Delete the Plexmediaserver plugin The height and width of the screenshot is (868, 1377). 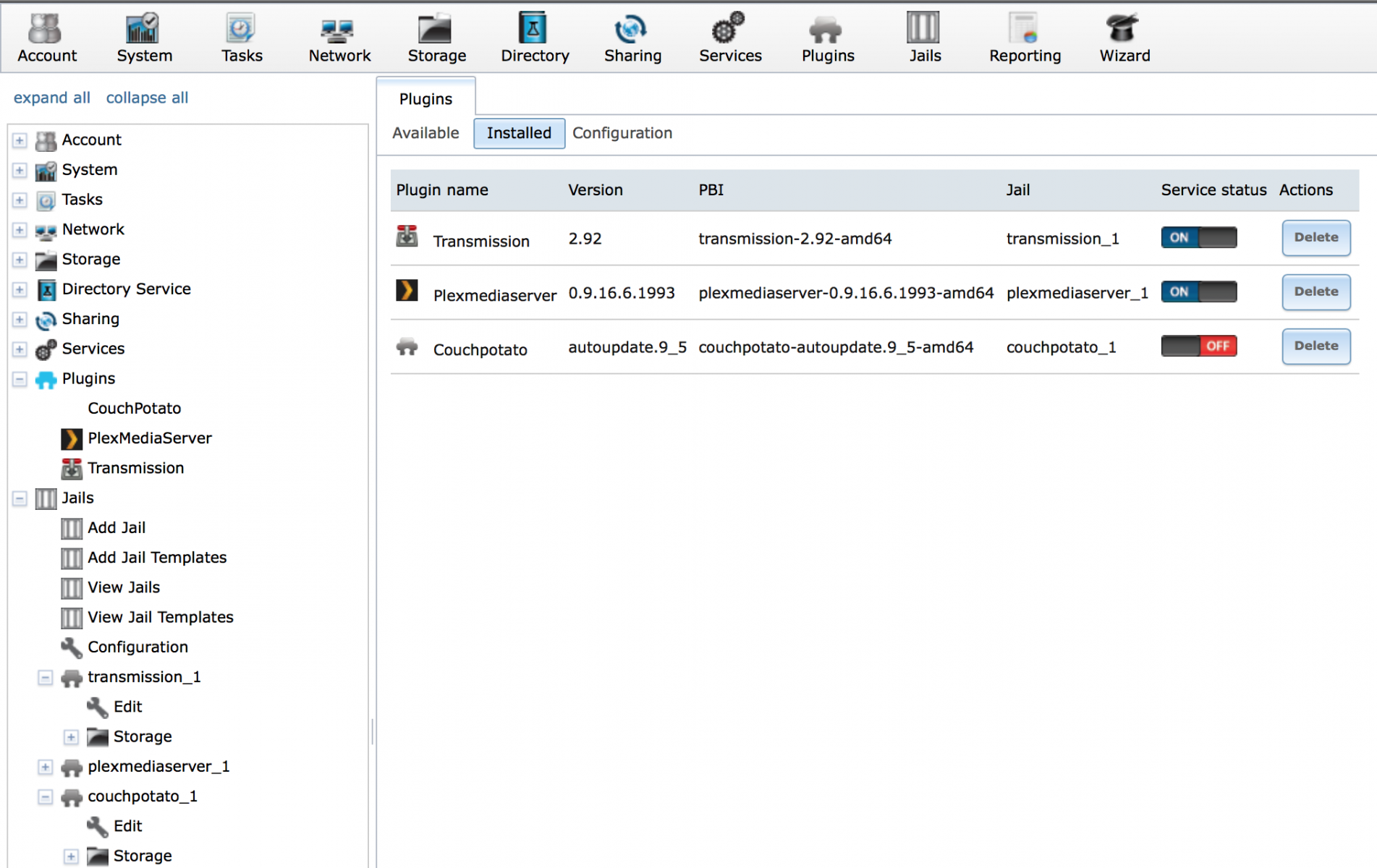(1315, 292)
